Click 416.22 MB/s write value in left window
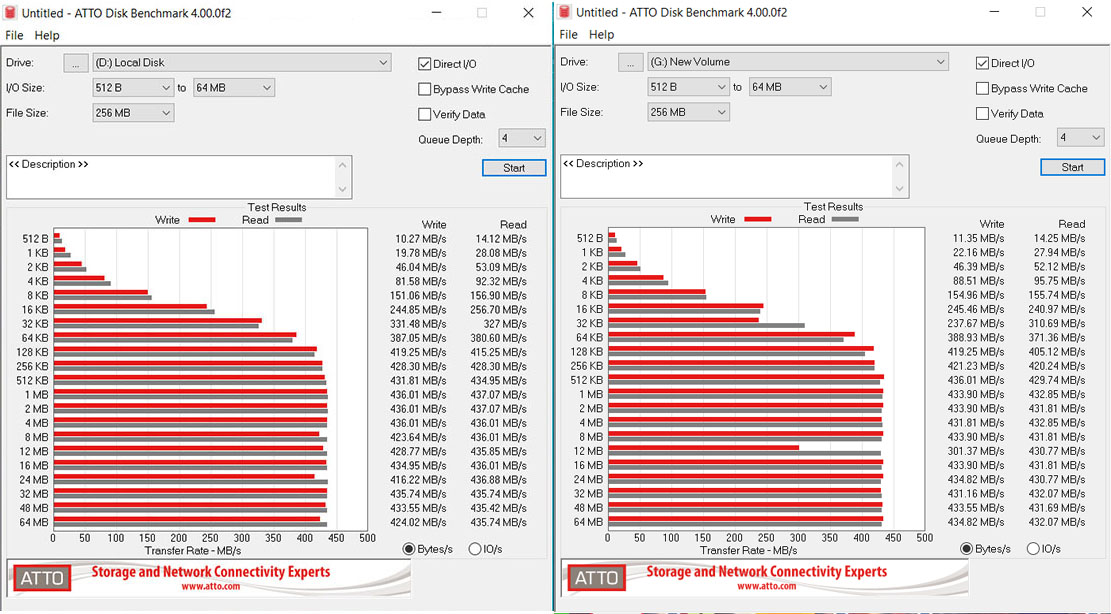This screenshot has width=1111, height=614. 418,480
